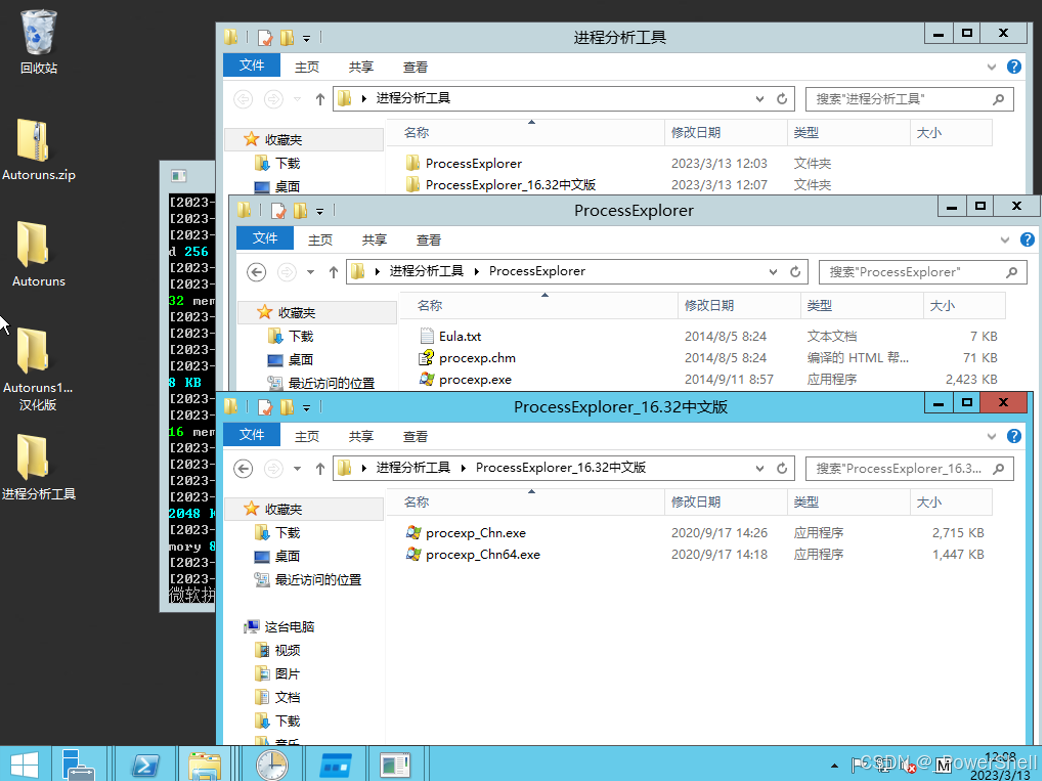This screenshot has width=1042, height=781.
Task: Refresh the ProcessExplorer_16.32中文版 address bar
Action: (x=782, y=468)
